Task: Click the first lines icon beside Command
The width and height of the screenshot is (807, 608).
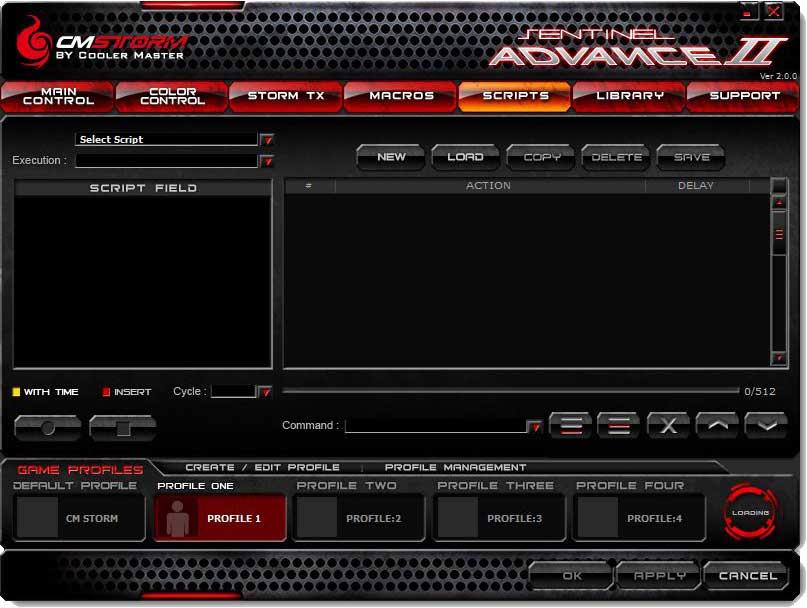Action: click(x=570, y=426)
